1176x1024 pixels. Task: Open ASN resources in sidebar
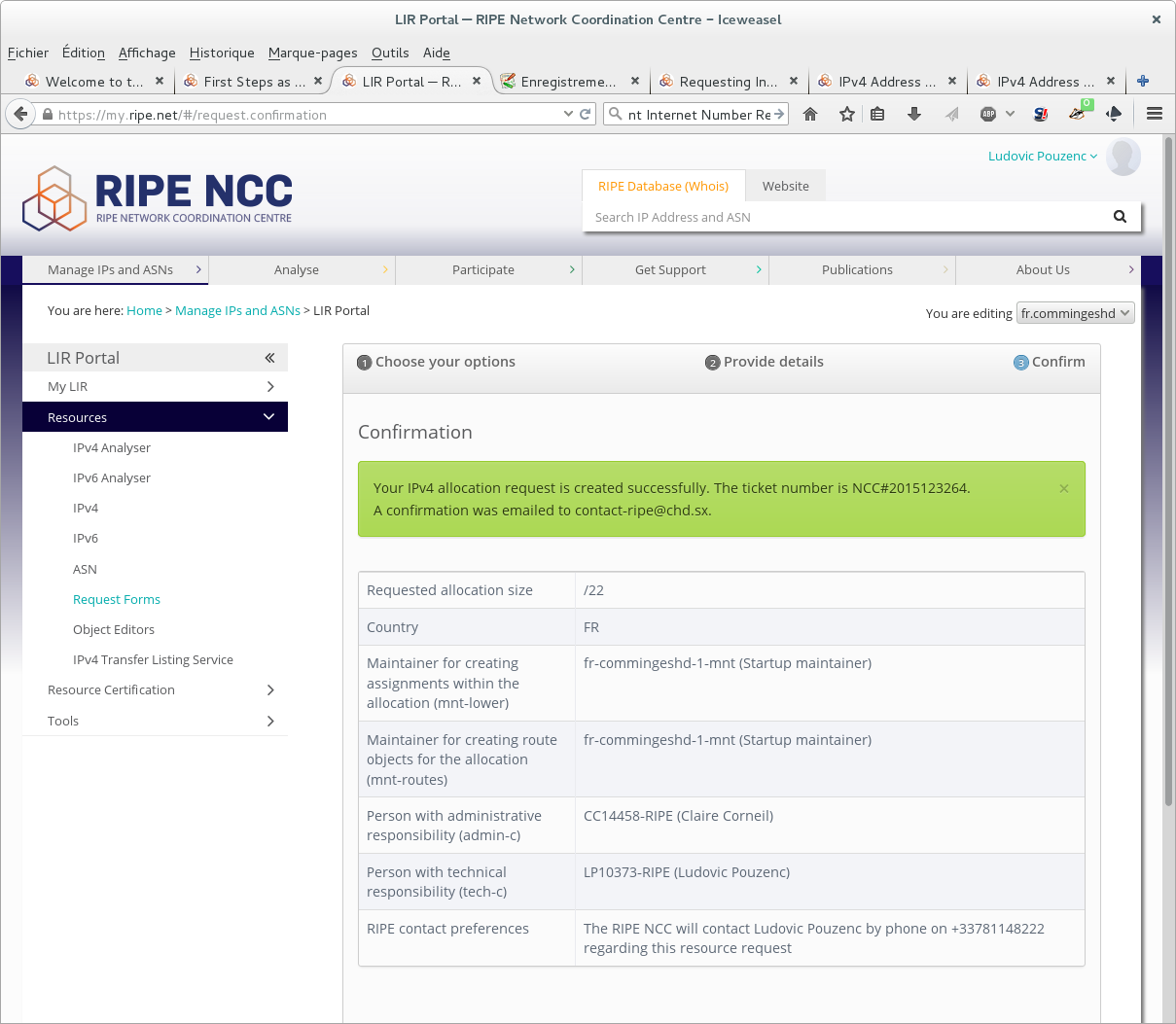coord(85,570)
